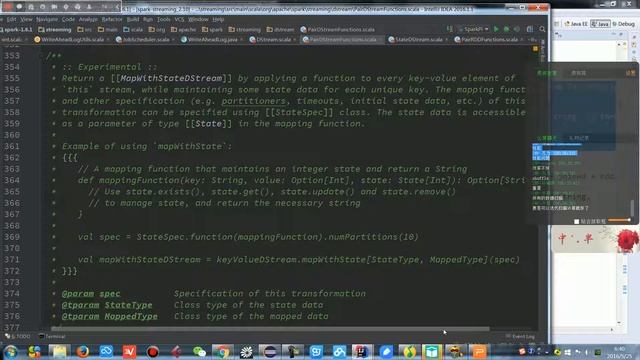This screenshot has width=640, height=360.
Task: Click the [[MapWithStateDStream]] reference text
Action: coord(171,78)
